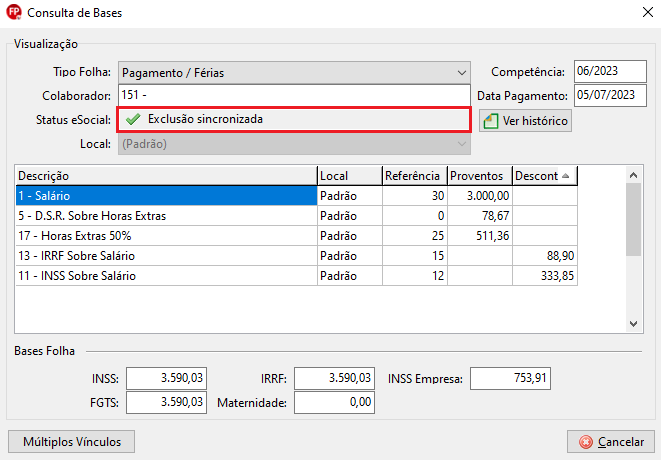The width and height of the screenshot is (661, 460).
Task: Click the table scrollbar down arrow
Action: pyautogui.click(x=633, y=324)
